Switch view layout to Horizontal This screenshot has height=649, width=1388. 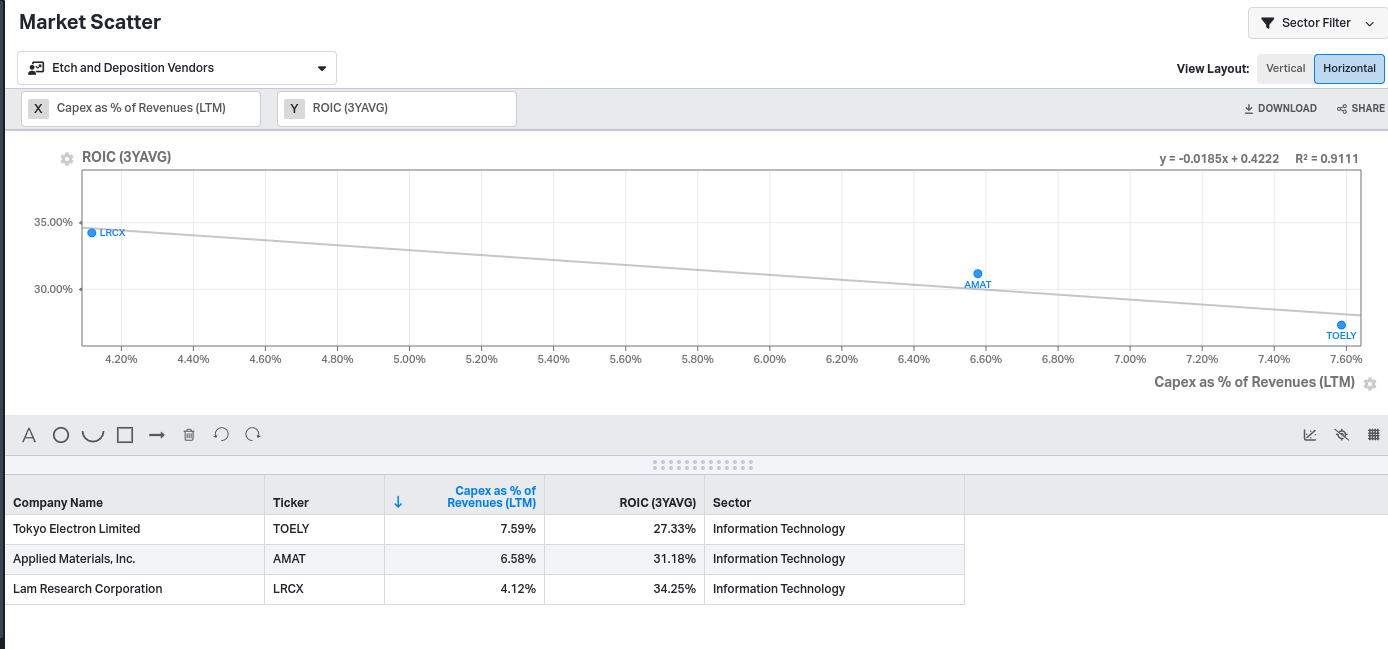pos(1349,68)
